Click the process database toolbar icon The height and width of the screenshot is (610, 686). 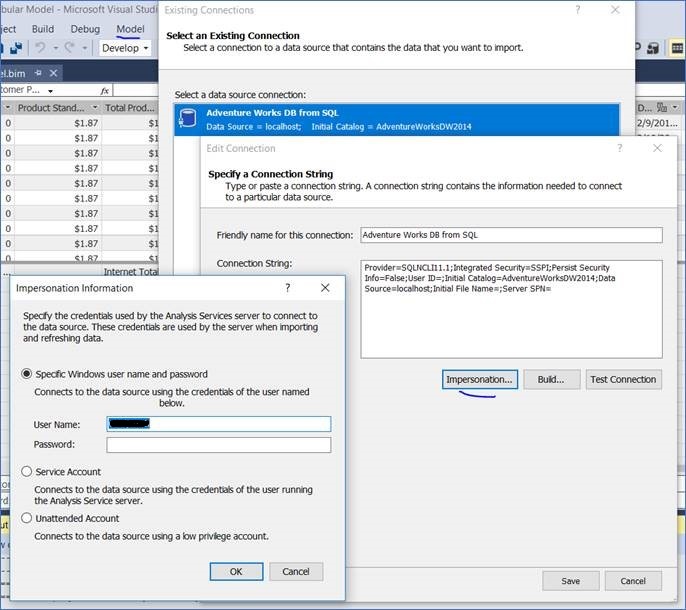[653, 48]
